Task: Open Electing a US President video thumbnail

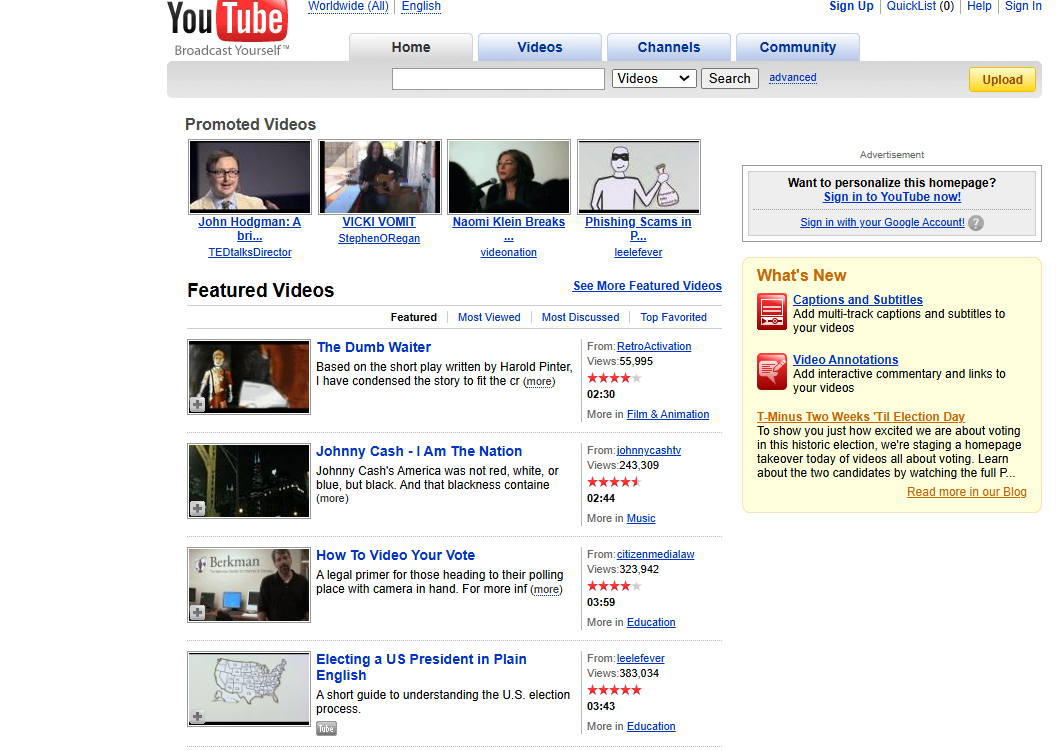Action: pos(249,688)
